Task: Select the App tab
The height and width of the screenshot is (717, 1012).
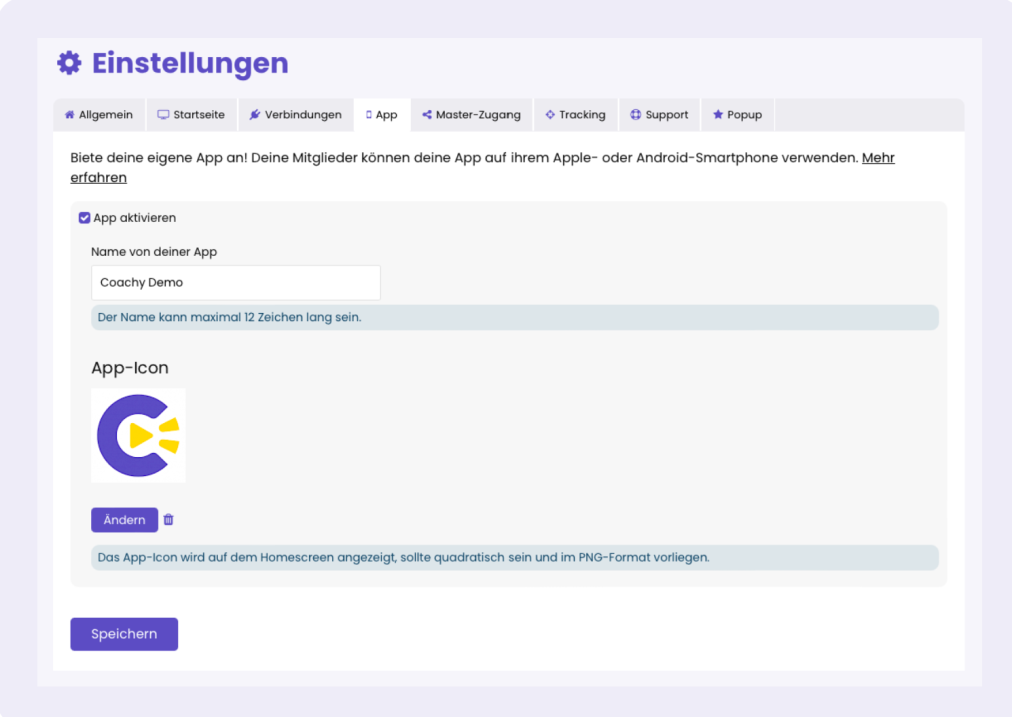Action: tap(382, 115)
